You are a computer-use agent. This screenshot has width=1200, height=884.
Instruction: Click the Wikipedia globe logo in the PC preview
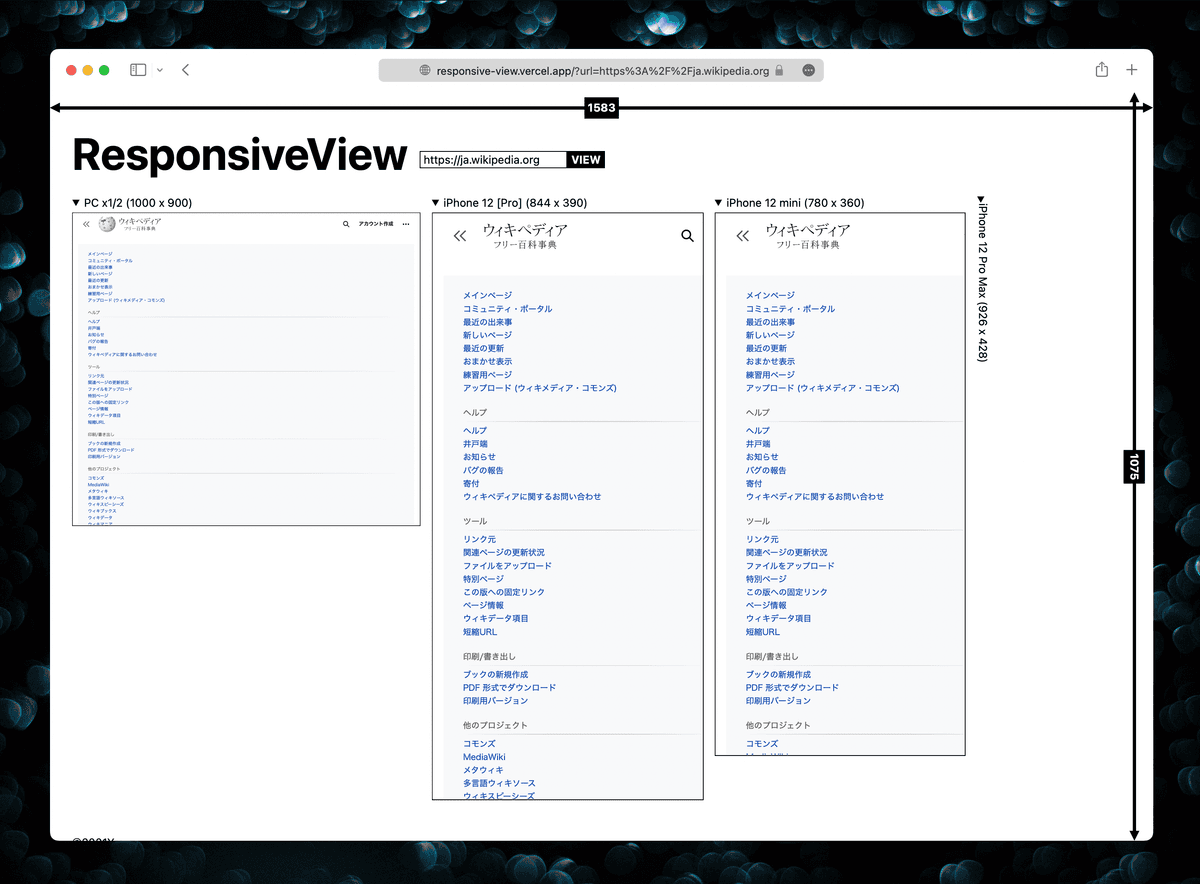point(106,224)
